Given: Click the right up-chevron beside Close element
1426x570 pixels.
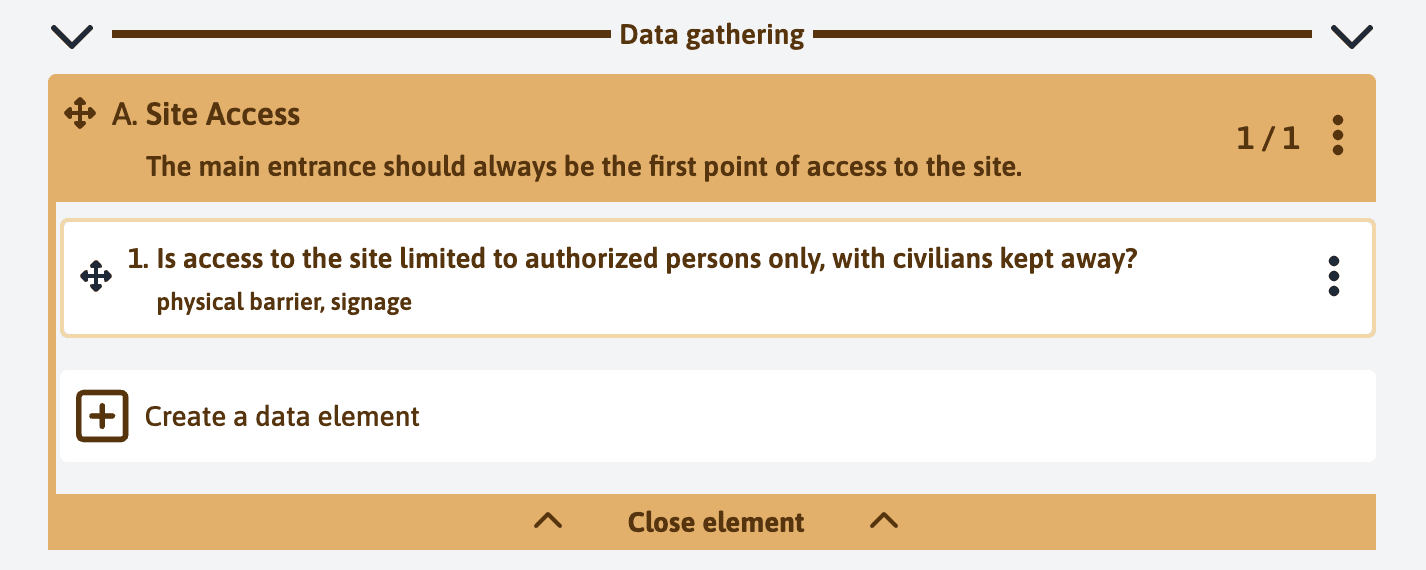Looking at the screenshot, I should coord(884,521).
